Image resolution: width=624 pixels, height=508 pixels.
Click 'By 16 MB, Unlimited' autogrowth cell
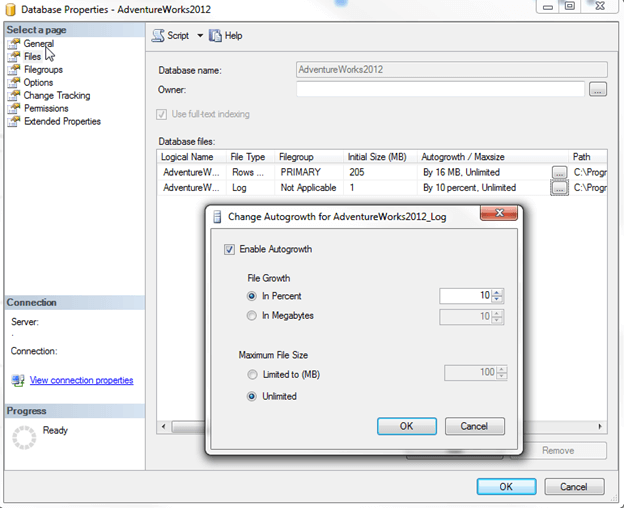(x=484, y=172)
